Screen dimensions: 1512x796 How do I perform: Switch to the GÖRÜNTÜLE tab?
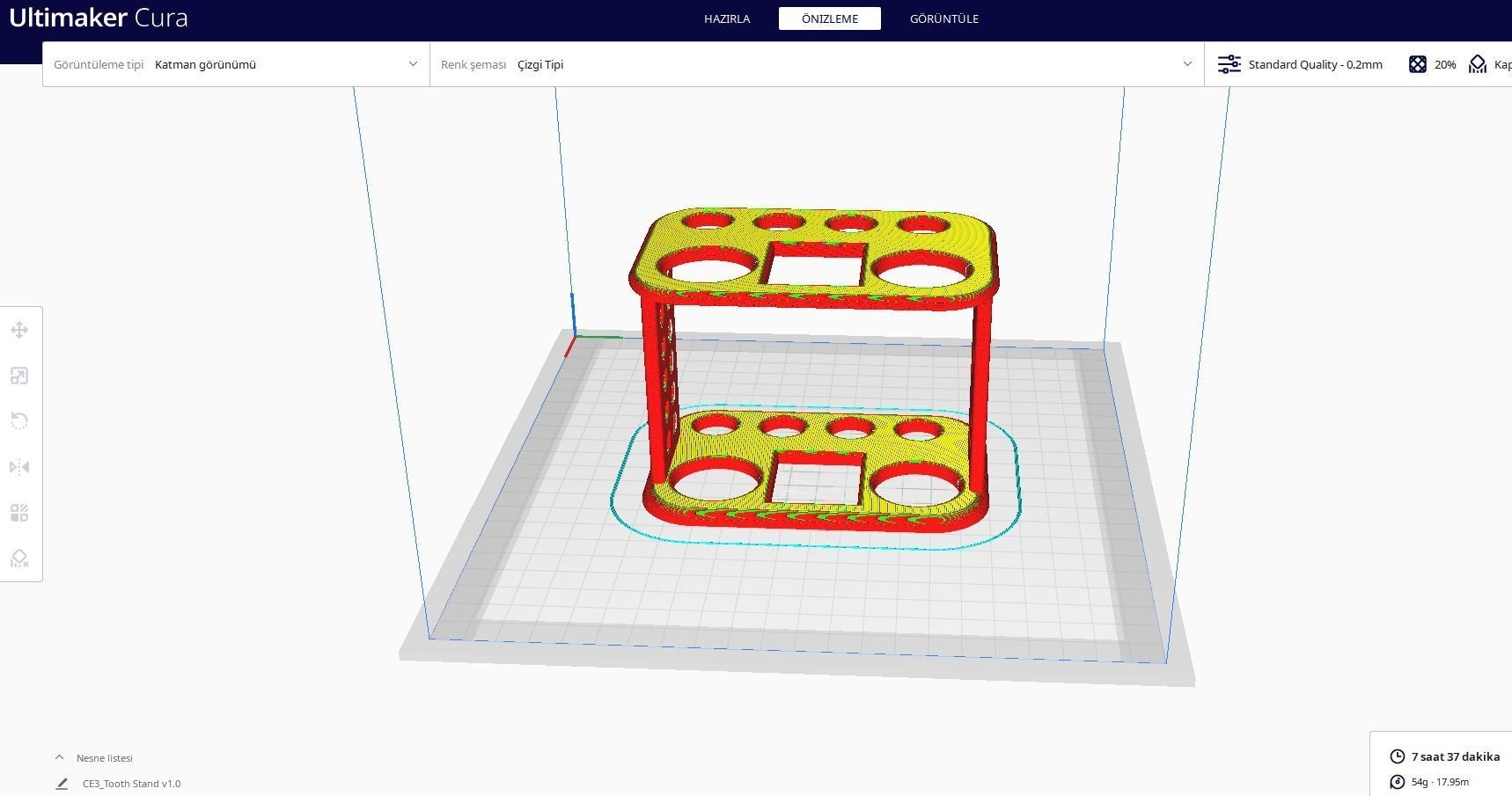click(943, 18)
